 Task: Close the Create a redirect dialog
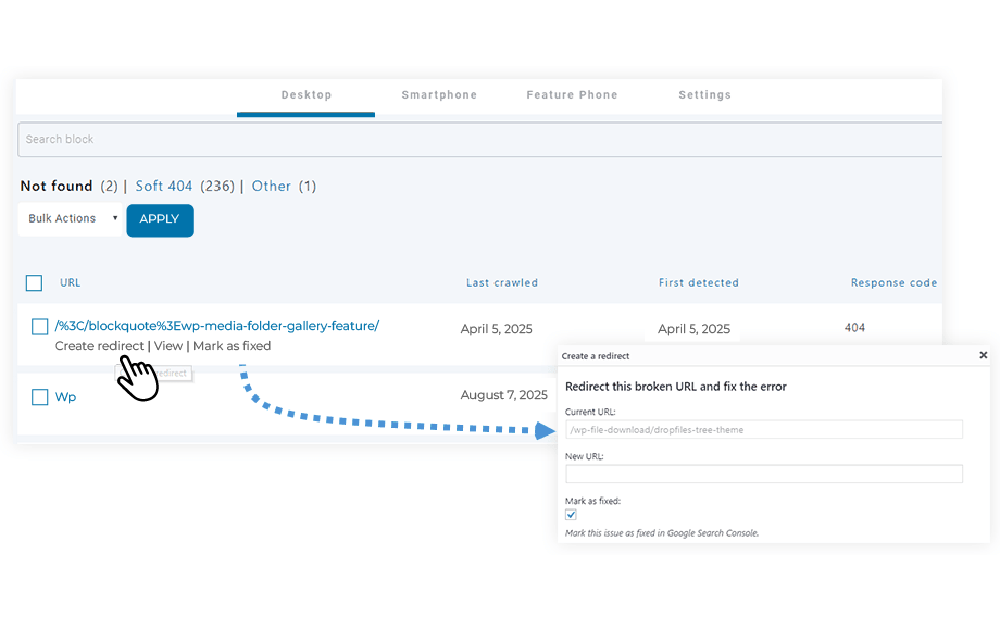point(983,355)
